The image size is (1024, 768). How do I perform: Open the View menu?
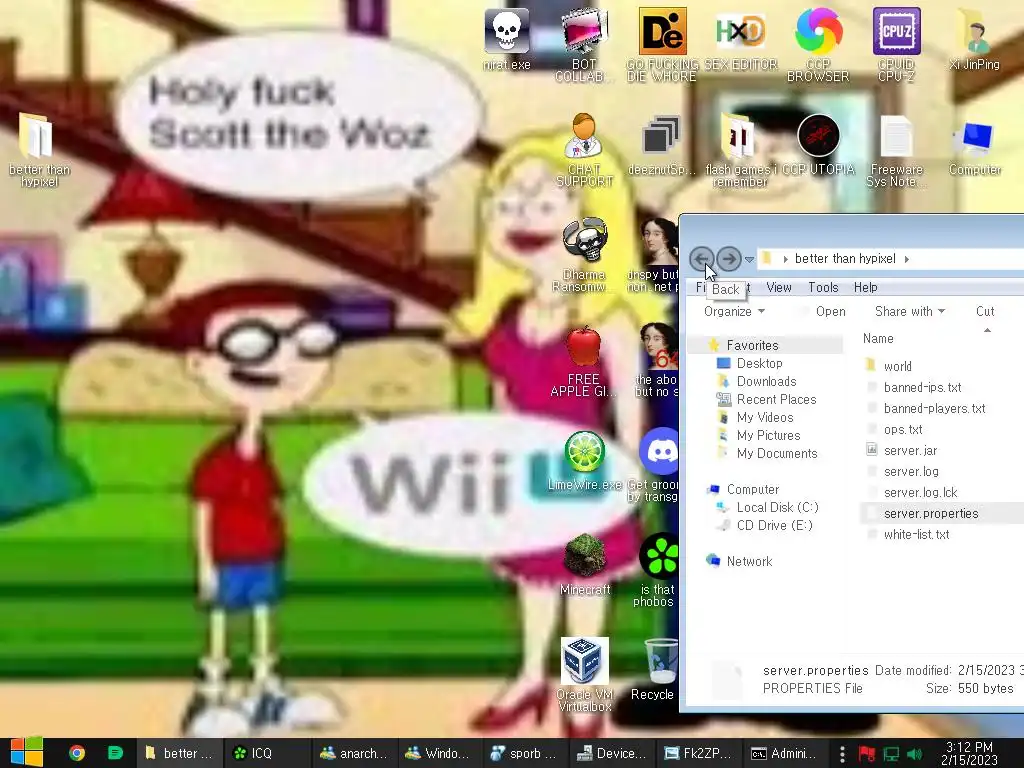click(x=778, y=287)
